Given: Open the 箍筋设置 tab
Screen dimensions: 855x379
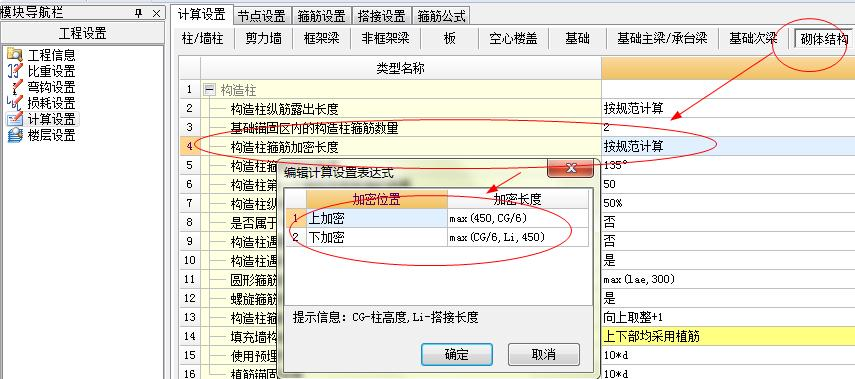Looking at the screenshot, I should 322,16.
